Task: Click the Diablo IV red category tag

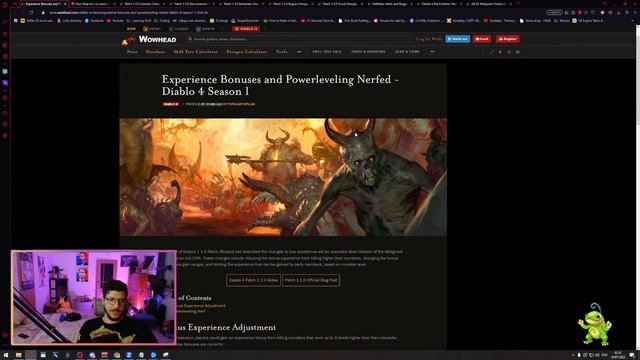Action: [x=171, y=104]
